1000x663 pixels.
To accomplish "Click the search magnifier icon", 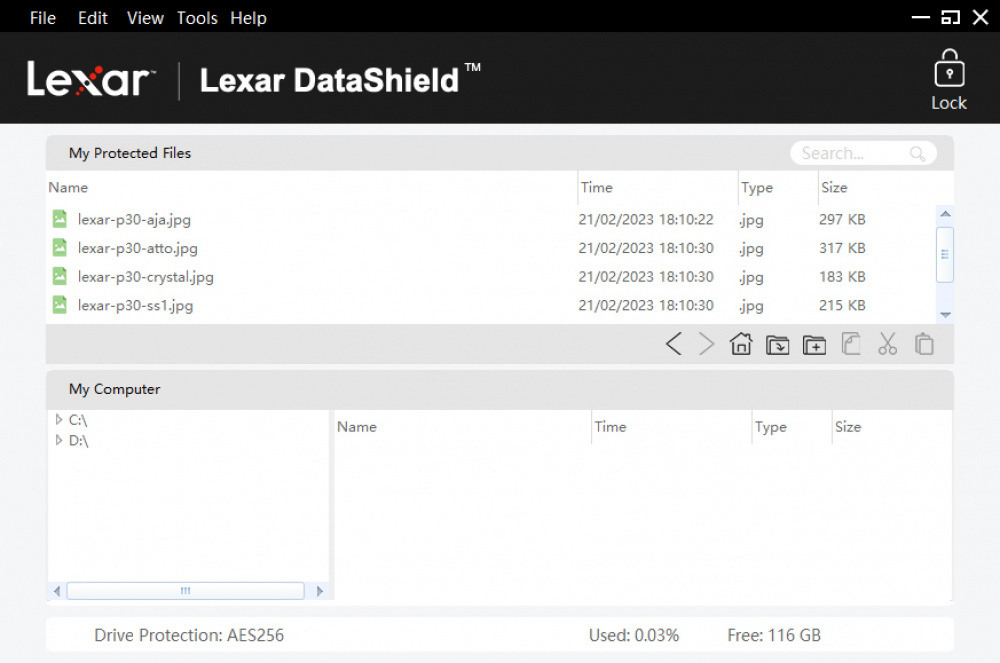I will pos(917,154).
